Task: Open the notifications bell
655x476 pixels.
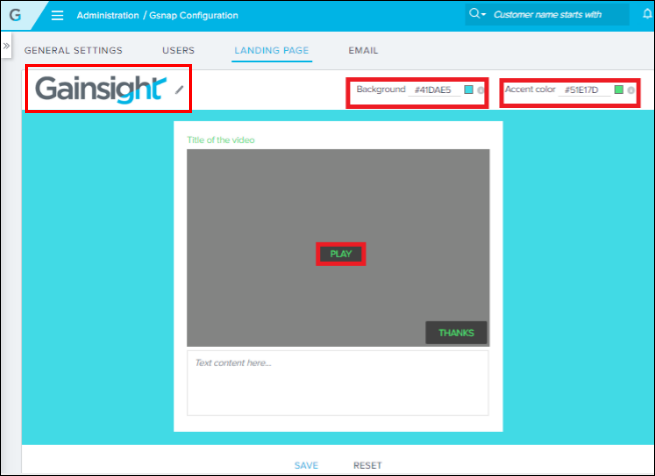Action: 647,14
